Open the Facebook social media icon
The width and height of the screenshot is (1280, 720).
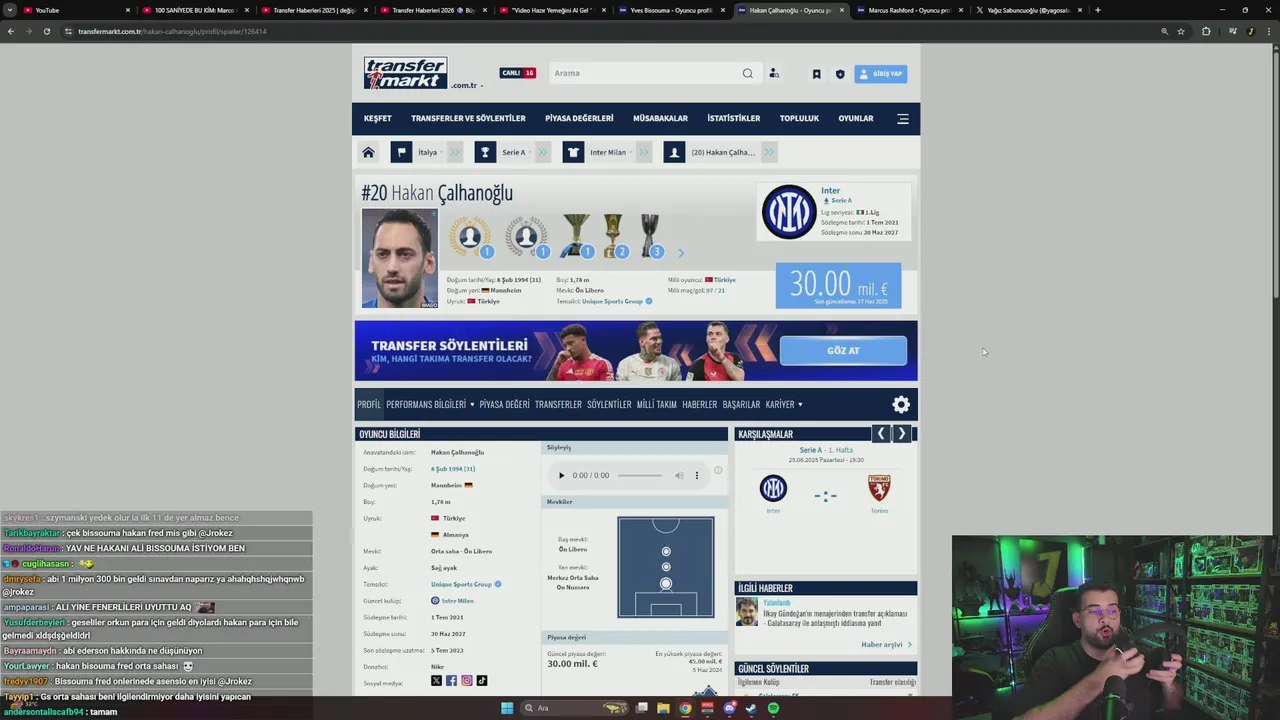(451, 680)
